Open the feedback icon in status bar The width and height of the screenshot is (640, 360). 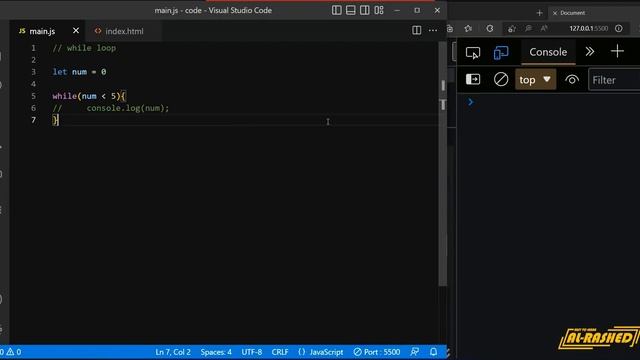[415, 352]
